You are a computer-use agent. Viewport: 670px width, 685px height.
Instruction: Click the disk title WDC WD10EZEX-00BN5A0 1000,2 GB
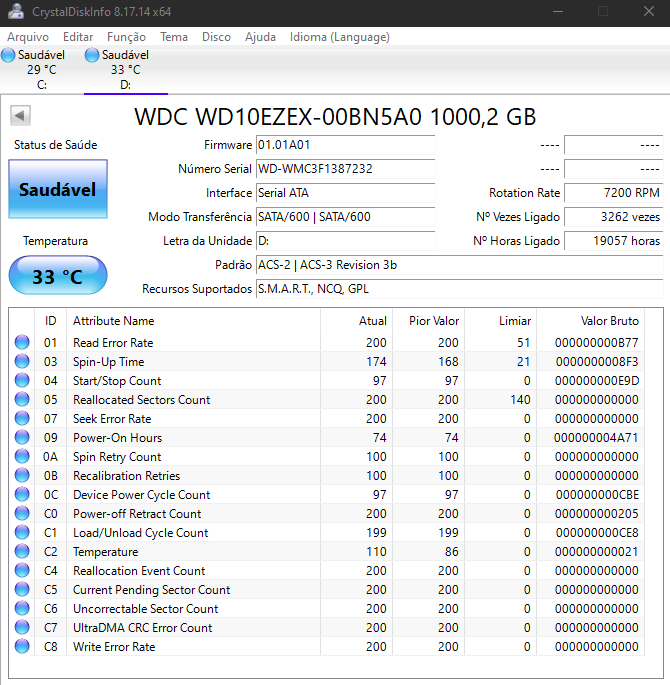coord(335,117)
